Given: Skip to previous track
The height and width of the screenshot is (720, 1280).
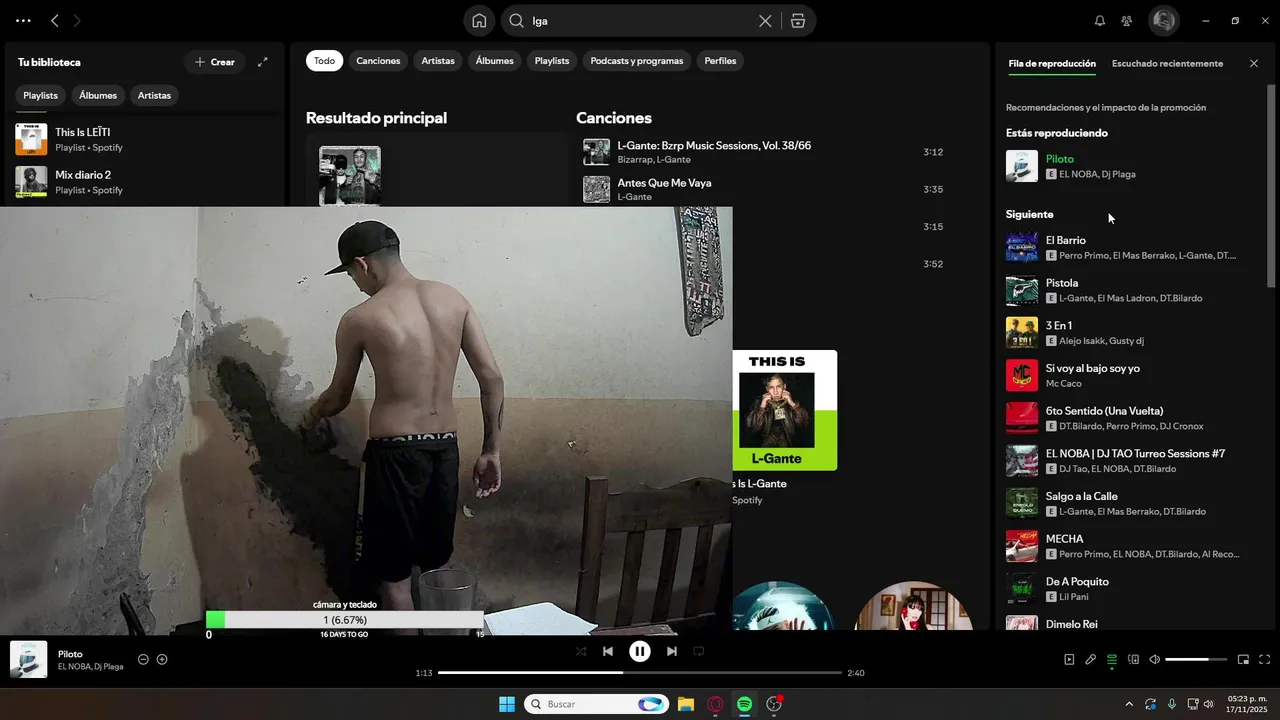Looking at the screenshot, I should coord(608,651).
